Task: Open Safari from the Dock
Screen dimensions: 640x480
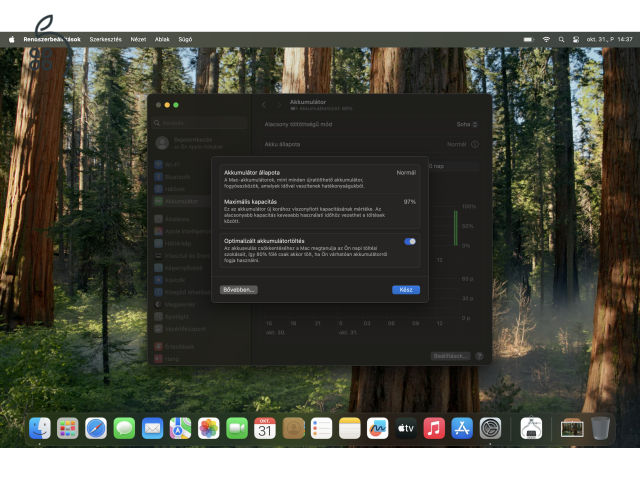Action: [x=96, y=428]
